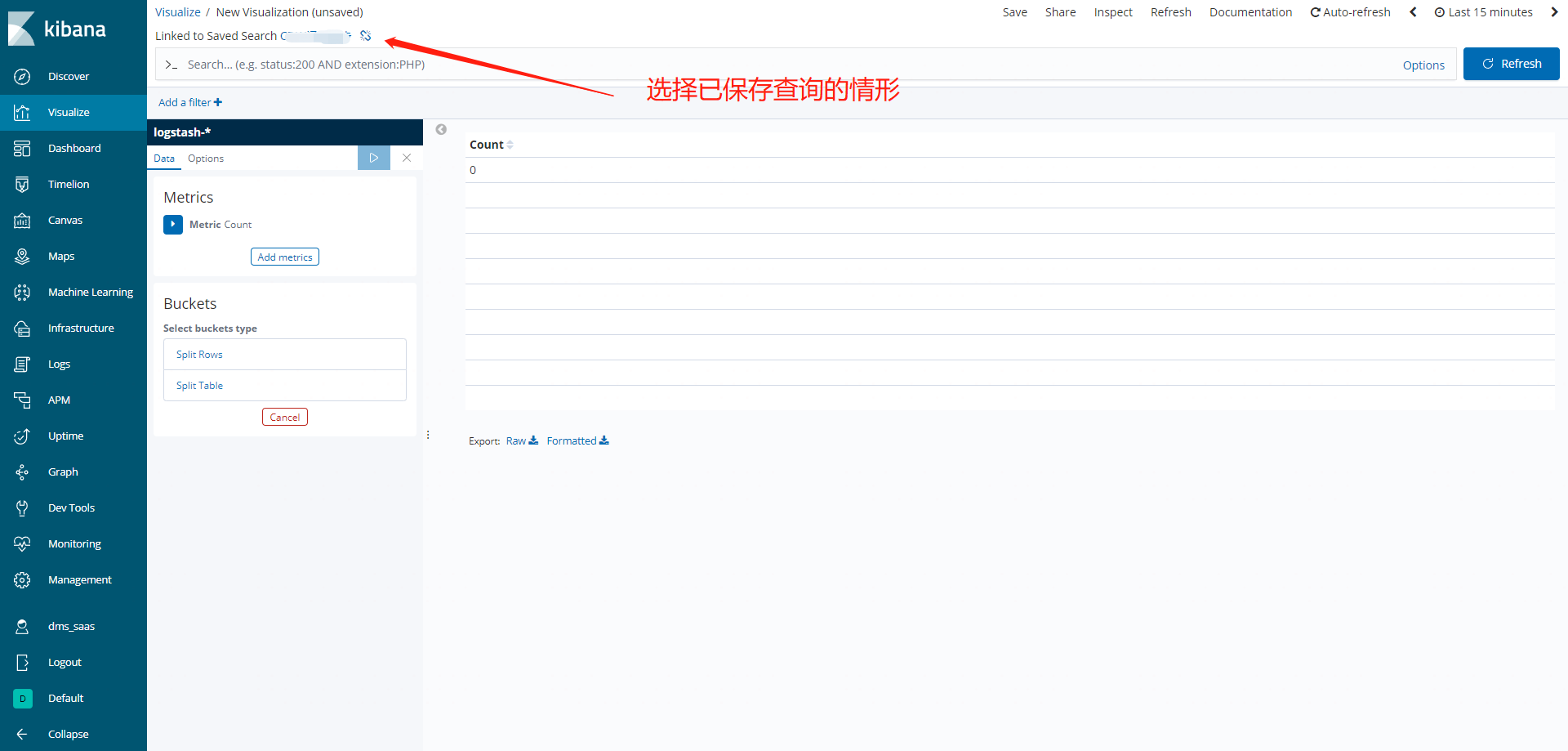Step time range forward arrow

[x=1554, y=12]
